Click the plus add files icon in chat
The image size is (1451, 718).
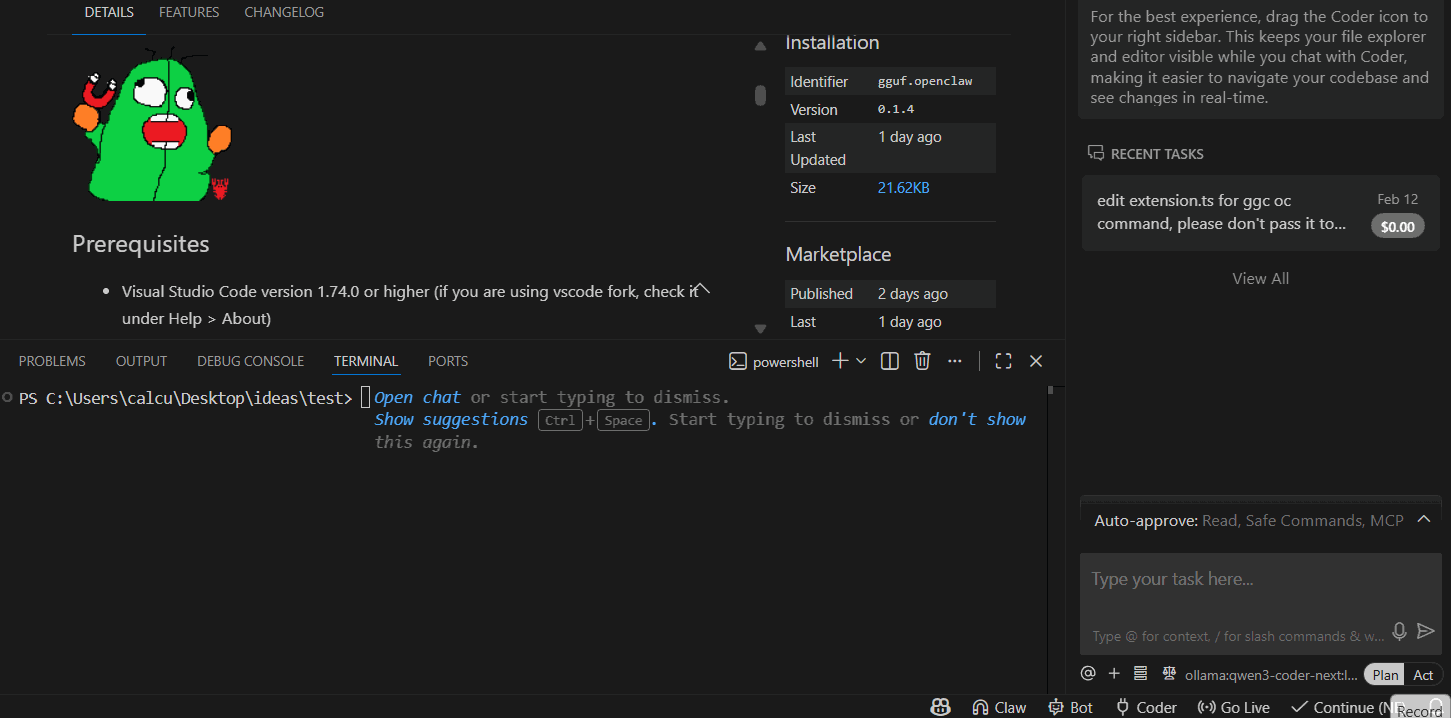click(x=1114, y=673)
